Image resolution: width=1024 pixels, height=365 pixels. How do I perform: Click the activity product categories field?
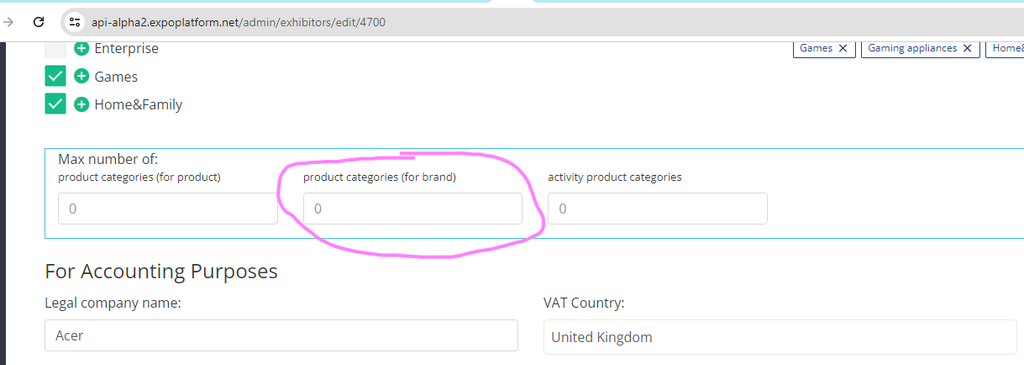click(x=658, y=209)
